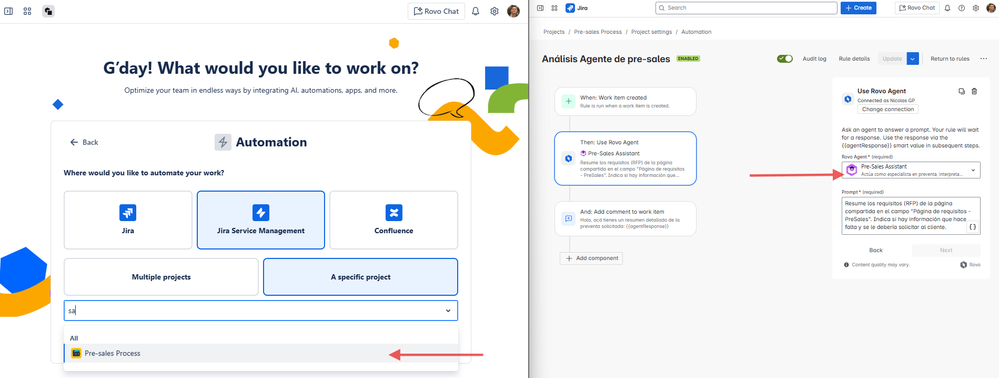Open Automation breadcrumb
This screenshot has height=378, width=999.
click(x=696, y=31)
